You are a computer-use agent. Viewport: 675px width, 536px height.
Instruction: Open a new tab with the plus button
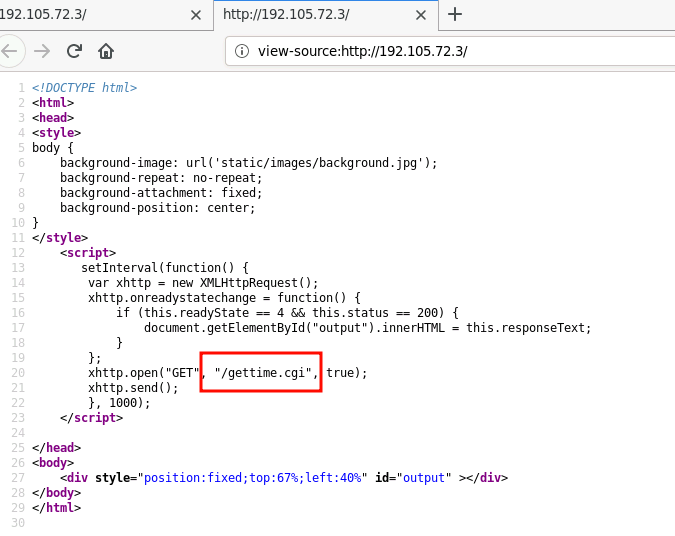tap(455, 15)
